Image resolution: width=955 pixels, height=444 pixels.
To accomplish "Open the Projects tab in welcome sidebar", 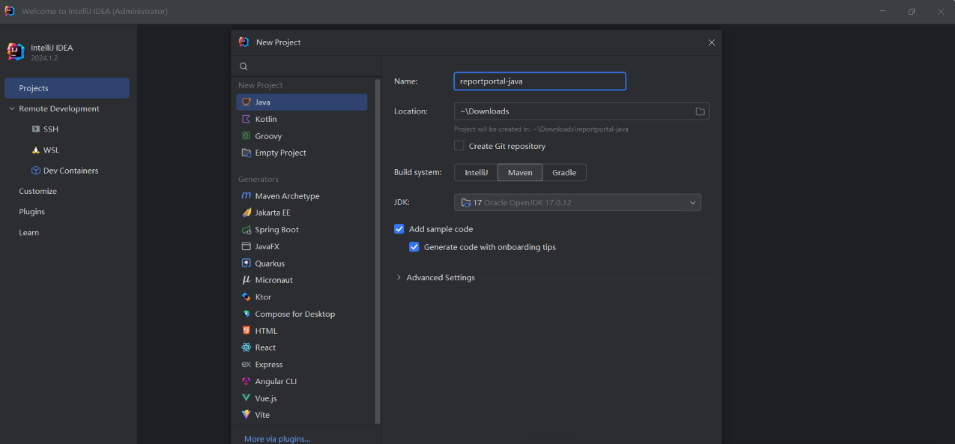I will 67,88.
